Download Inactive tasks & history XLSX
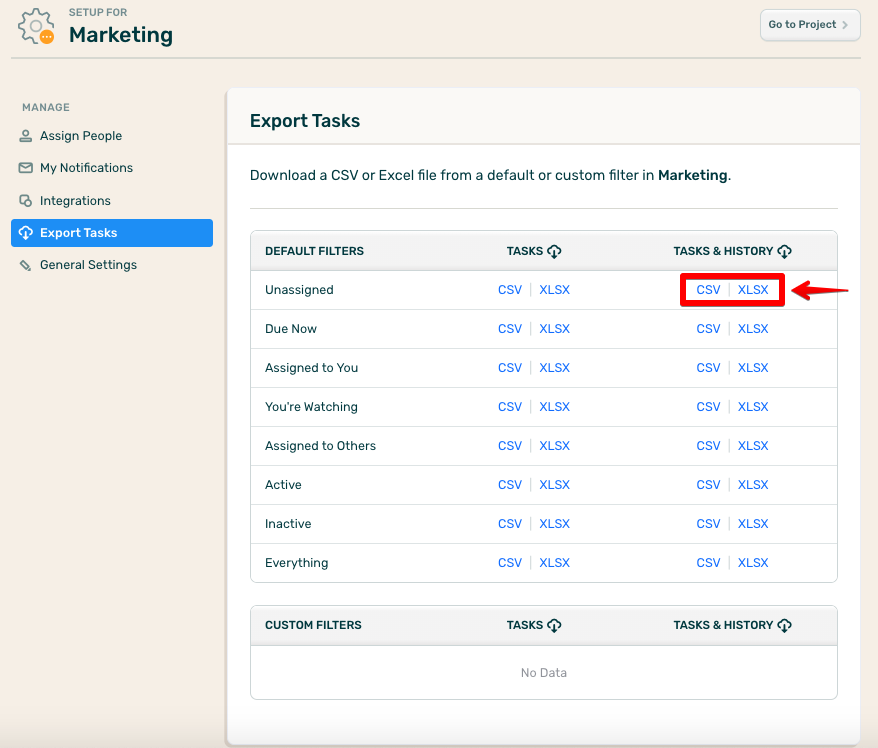878x748 pixels. 753,524
